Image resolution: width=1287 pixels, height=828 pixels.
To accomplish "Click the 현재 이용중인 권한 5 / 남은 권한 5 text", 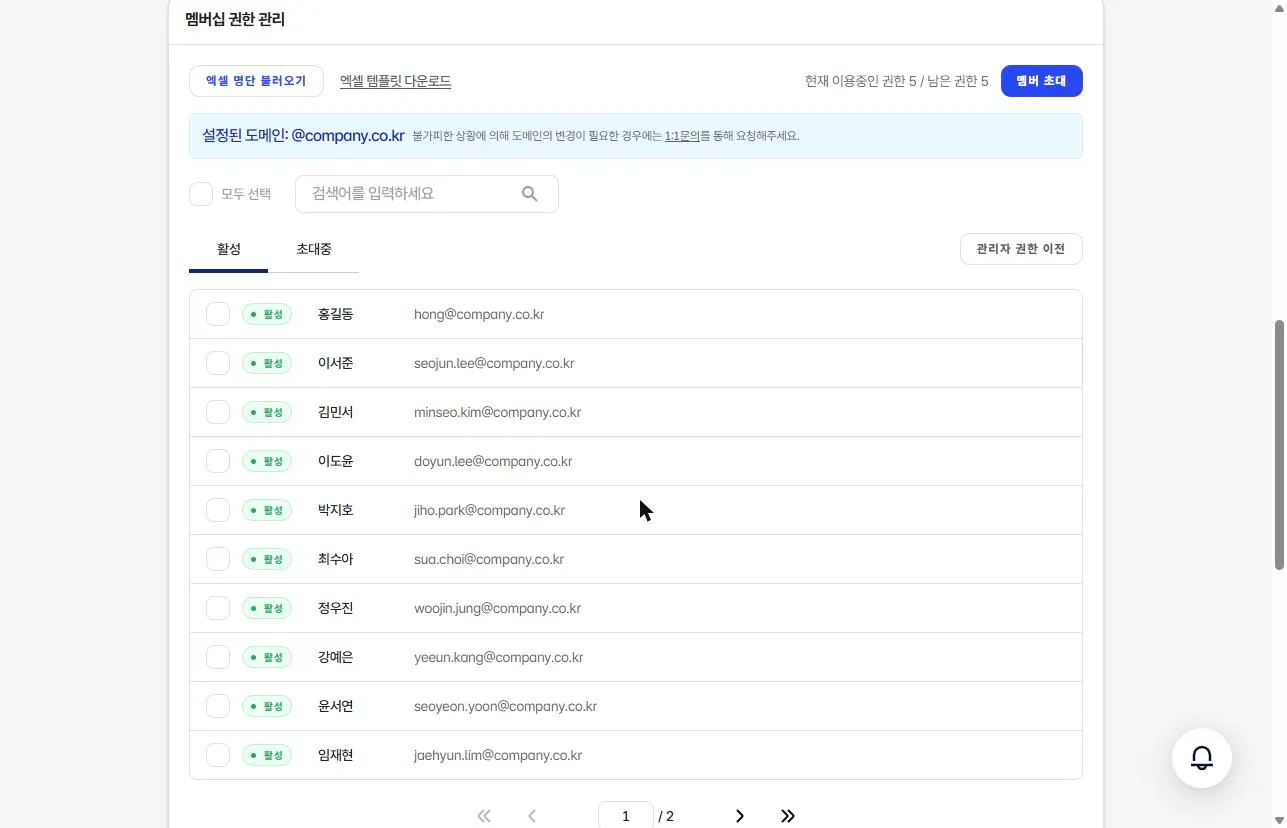I will [x=897, y=81].
